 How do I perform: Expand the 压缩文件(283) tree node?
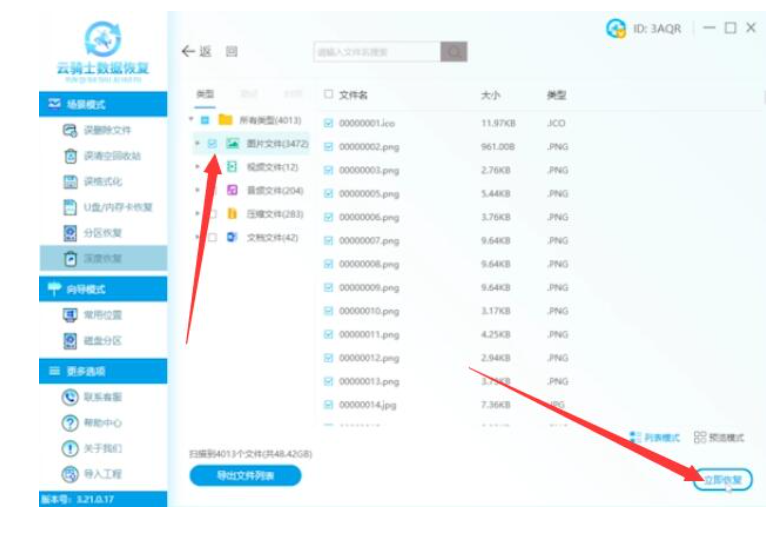(x=198, y=214)
